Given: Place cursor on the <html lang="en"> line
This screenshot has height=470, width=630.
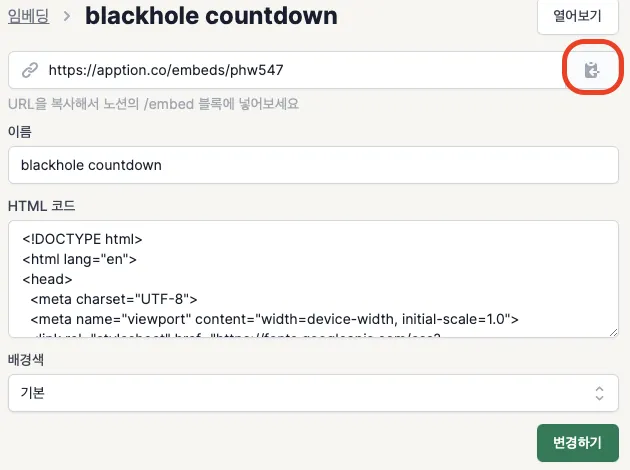Looking at the screenshot, I should (x=79, y=260).
